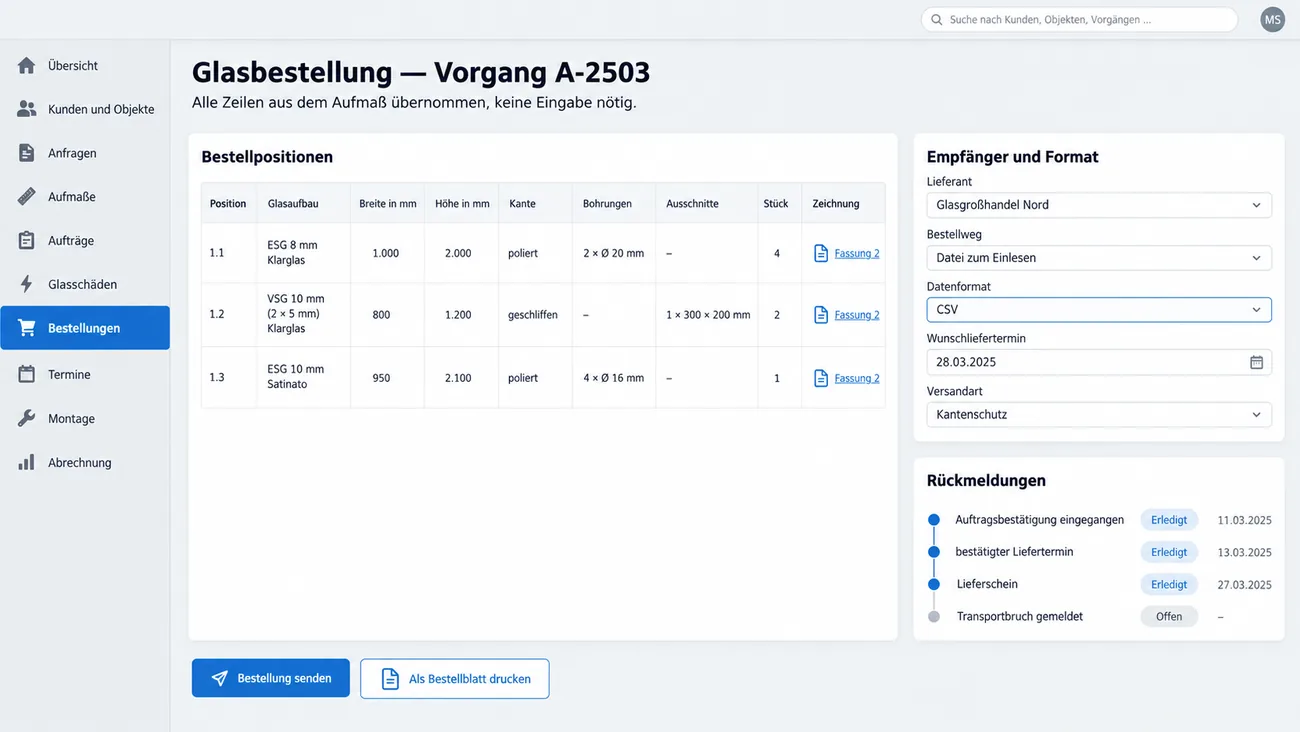
Task: Click the cell 2 × Ø 20 mm
Action: point(614,253)
